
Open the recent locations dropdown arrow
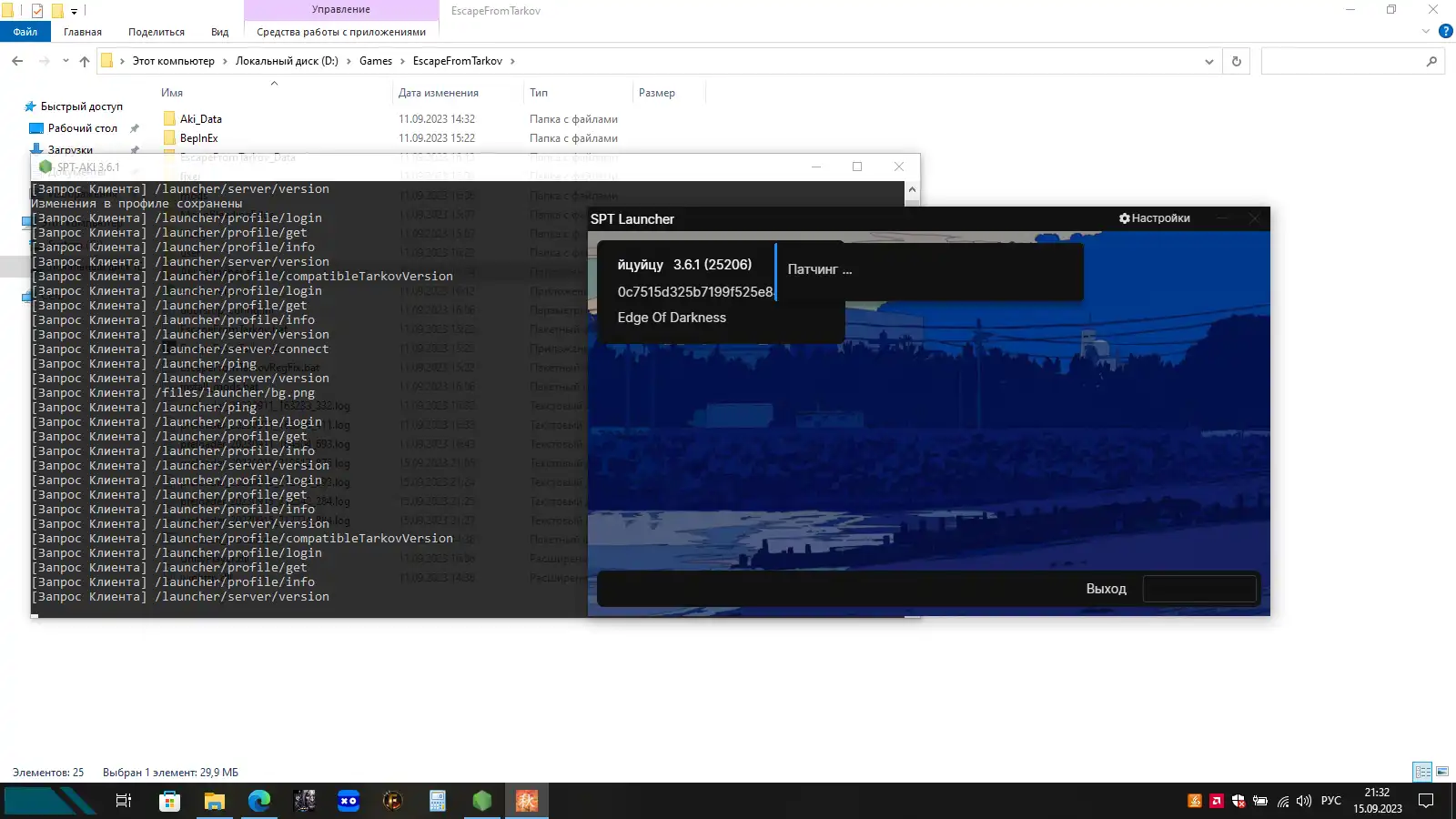click(66, 61)
